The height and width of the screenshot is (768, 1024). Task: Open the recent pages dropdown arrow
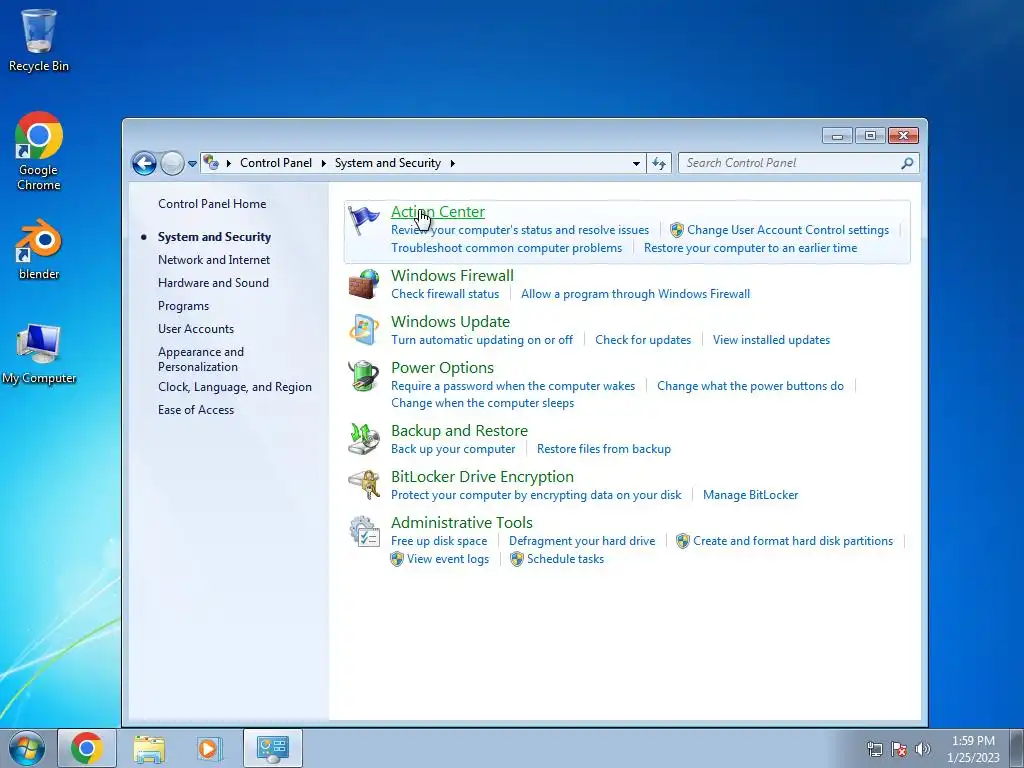pyautogui.click(x=192, y=164)
